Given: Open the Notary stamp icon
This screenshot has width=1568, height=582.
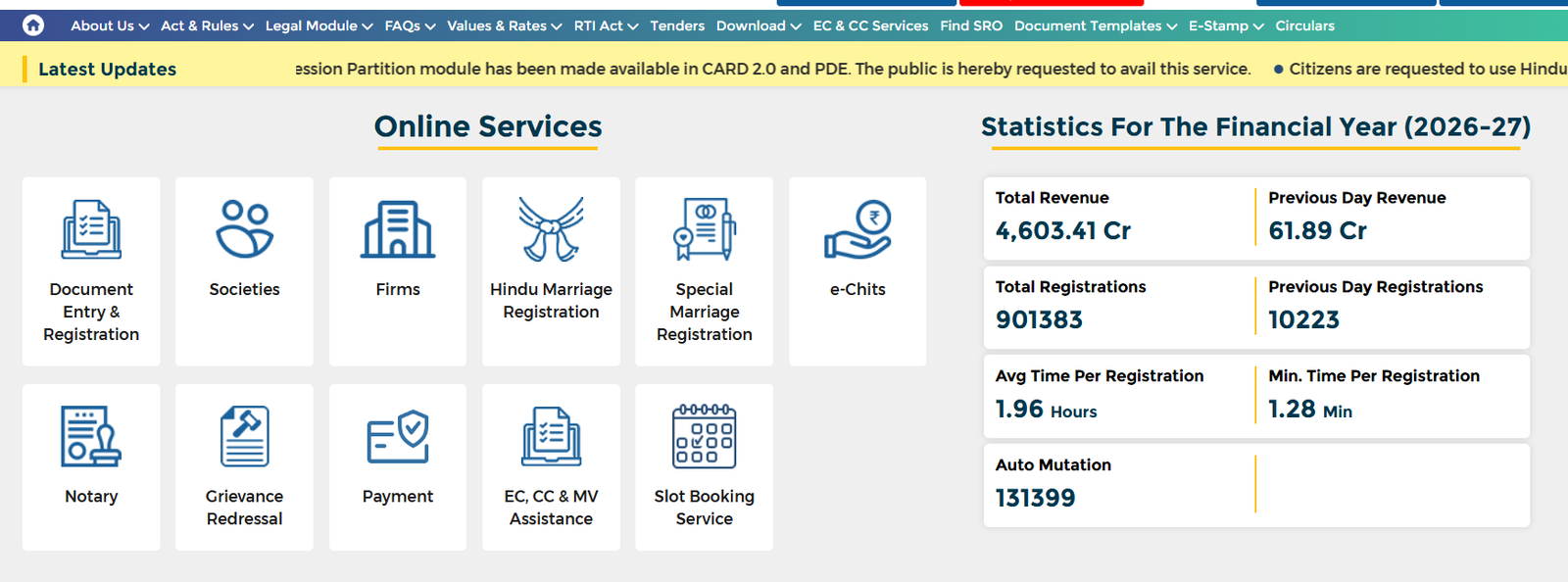Looking at the screenshot, I should (91, 436).
